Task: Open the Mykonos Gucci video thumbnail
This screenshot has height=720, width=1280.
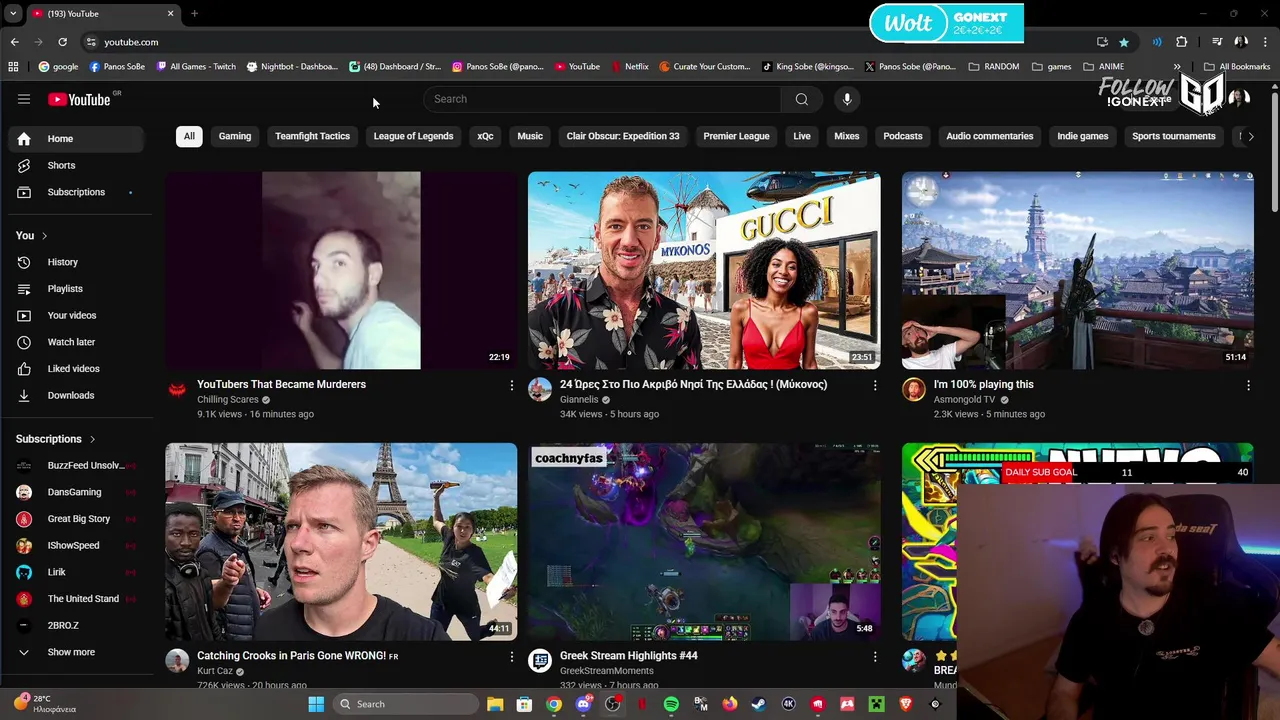Action: pos(704,270)
